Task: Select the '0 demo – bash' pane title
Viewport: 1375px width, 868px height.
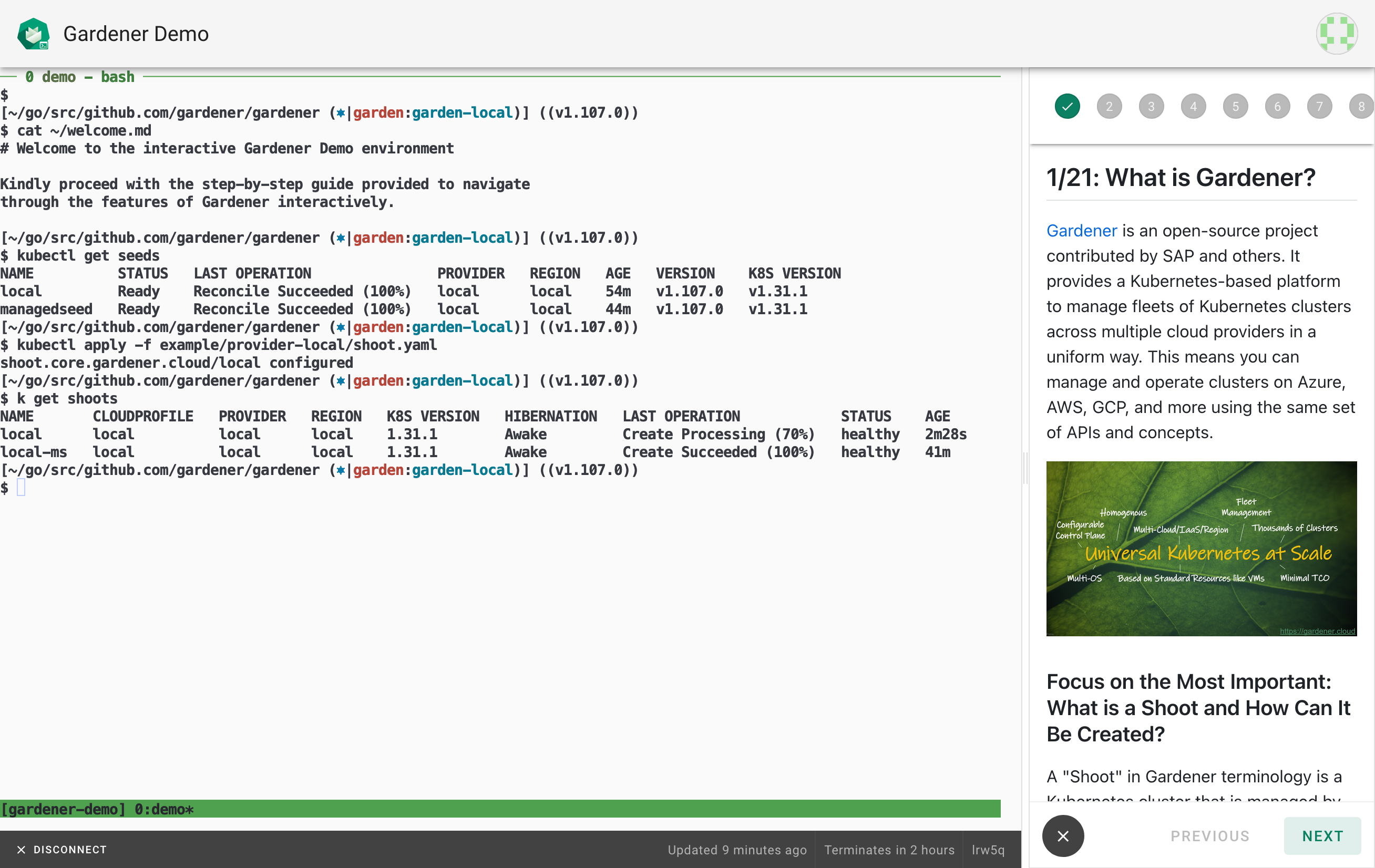Action: (79, 77)
